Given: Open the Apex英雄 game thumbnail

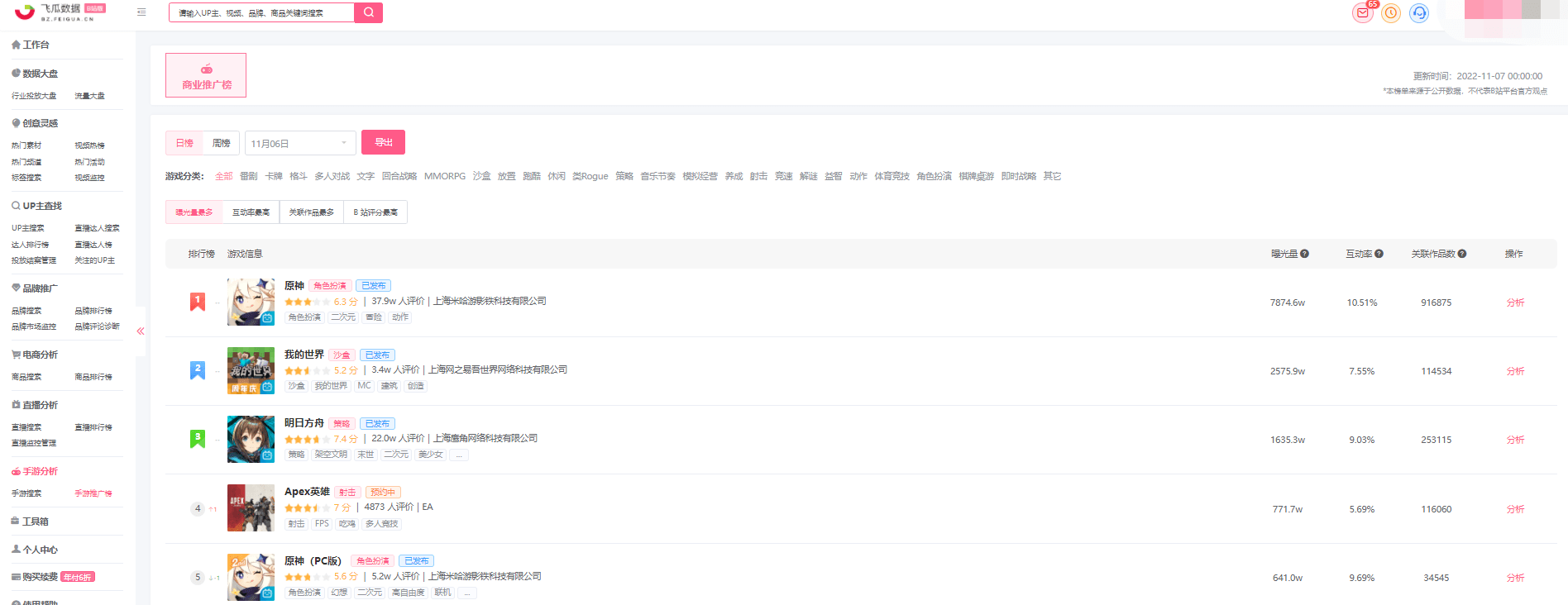Looking at the screenshot, I should click(x=251, y=507).
